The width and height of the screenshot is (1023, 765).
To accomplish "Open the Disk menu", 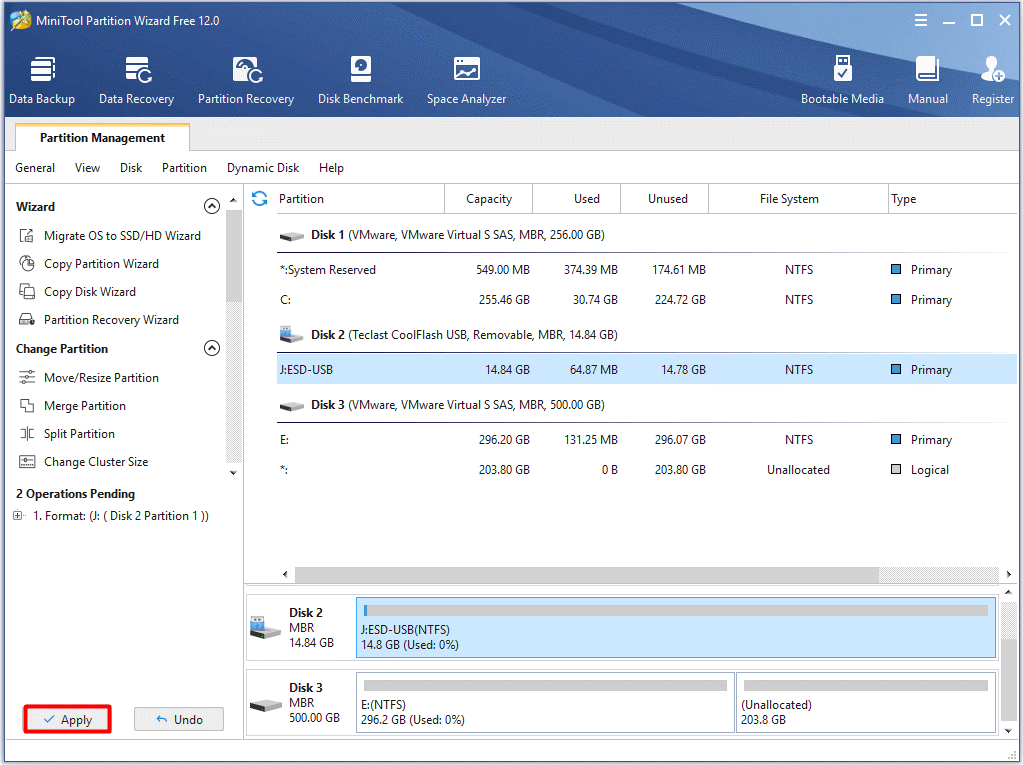I will point(131,168).
